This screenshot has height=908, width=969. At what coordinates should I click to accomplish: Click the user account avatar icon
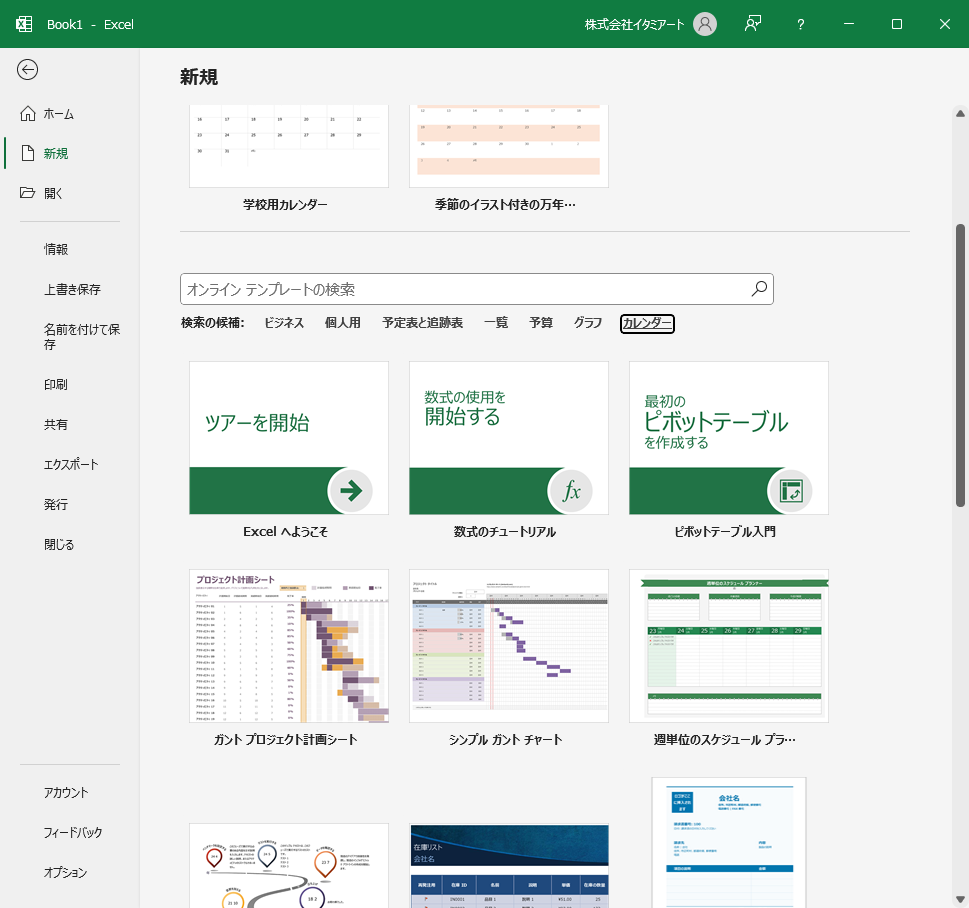point(705,24)
